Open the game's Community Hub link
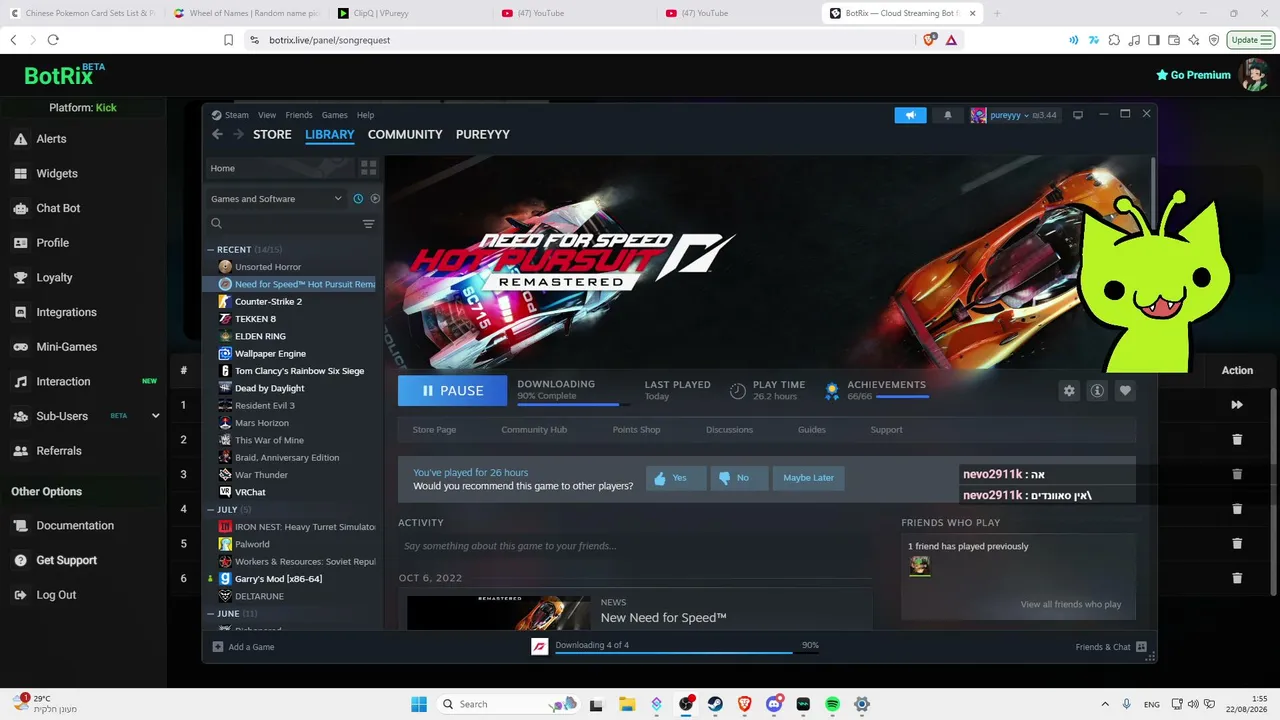This screenshot has height=720, width=1280. [534, 430]
